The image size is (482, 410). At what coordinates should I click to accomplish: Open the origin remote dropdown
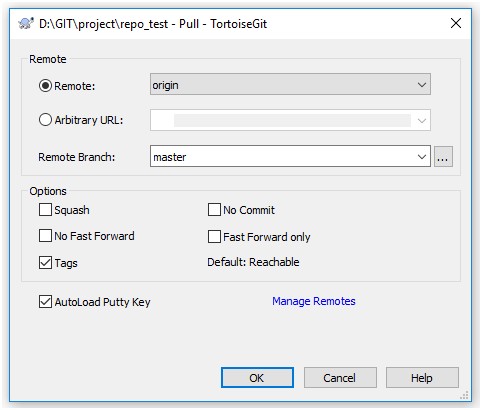tap(290, 84)
